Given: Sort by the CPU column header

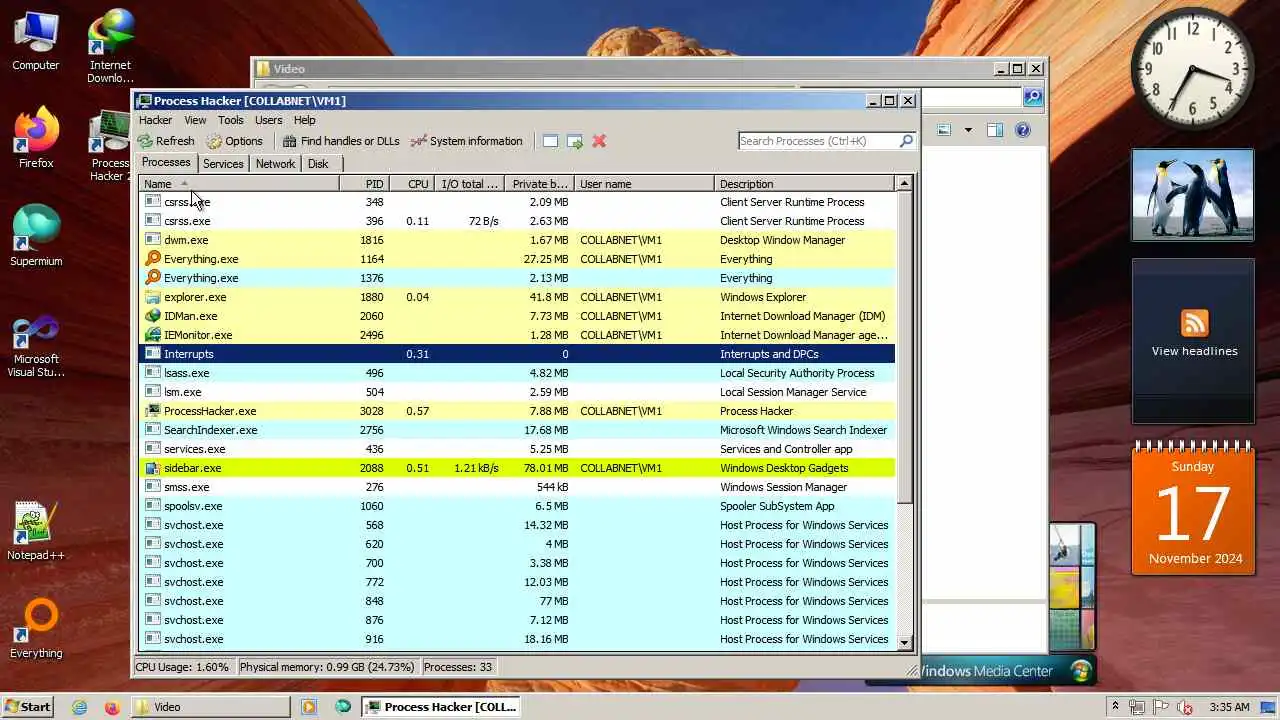Looking at the screenshot, I should point(411,184).
